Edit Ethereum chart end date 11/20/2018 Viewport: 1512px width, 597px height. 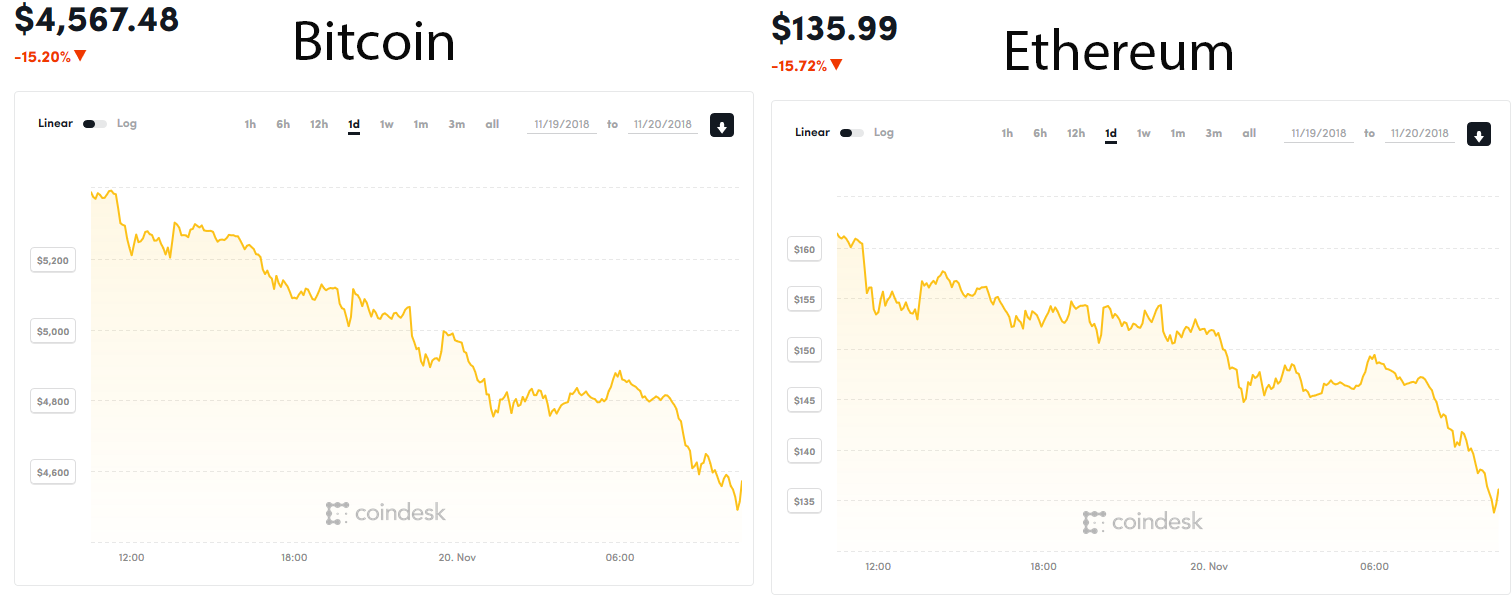pyautogui.click(x=1420, y=134)
